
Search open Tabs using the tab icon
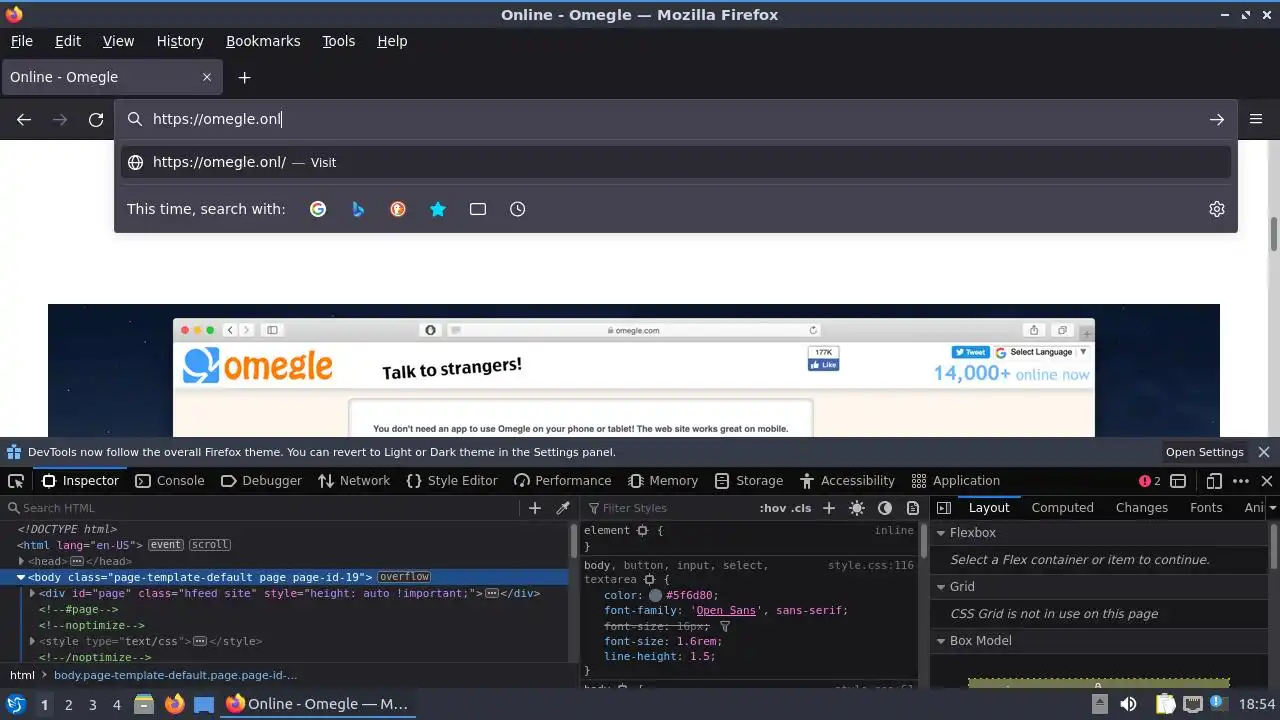(x=478, y=209)
